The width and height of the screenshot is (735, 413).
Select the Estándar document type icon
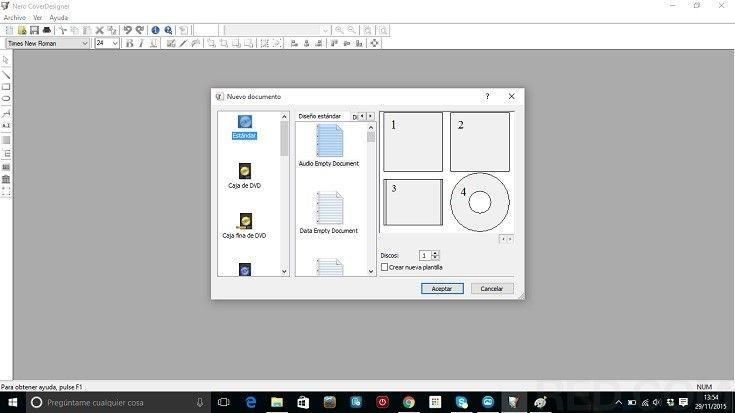click(x=244, y=122)
